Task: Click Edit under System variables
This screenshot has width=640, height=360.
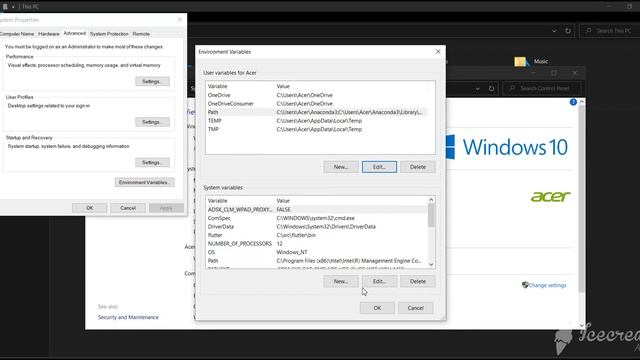Action: click(x=379, y=281)
